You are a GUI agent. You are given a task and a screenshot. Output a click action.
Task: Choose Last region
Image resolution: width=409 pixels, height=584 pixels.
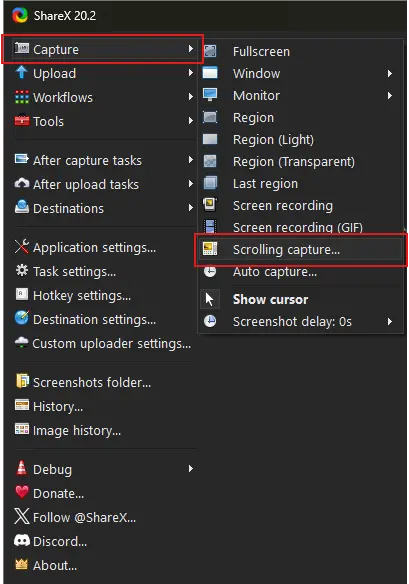point(301,183)
